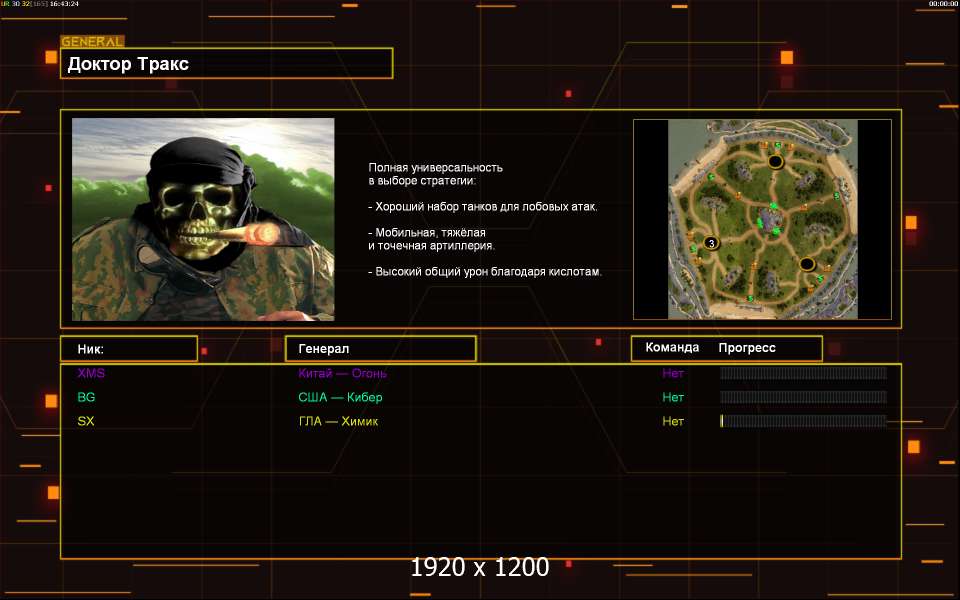Click the Мобильная, тяжёлая artillery description line
This screenshot has height=600, width=960.
432,239
